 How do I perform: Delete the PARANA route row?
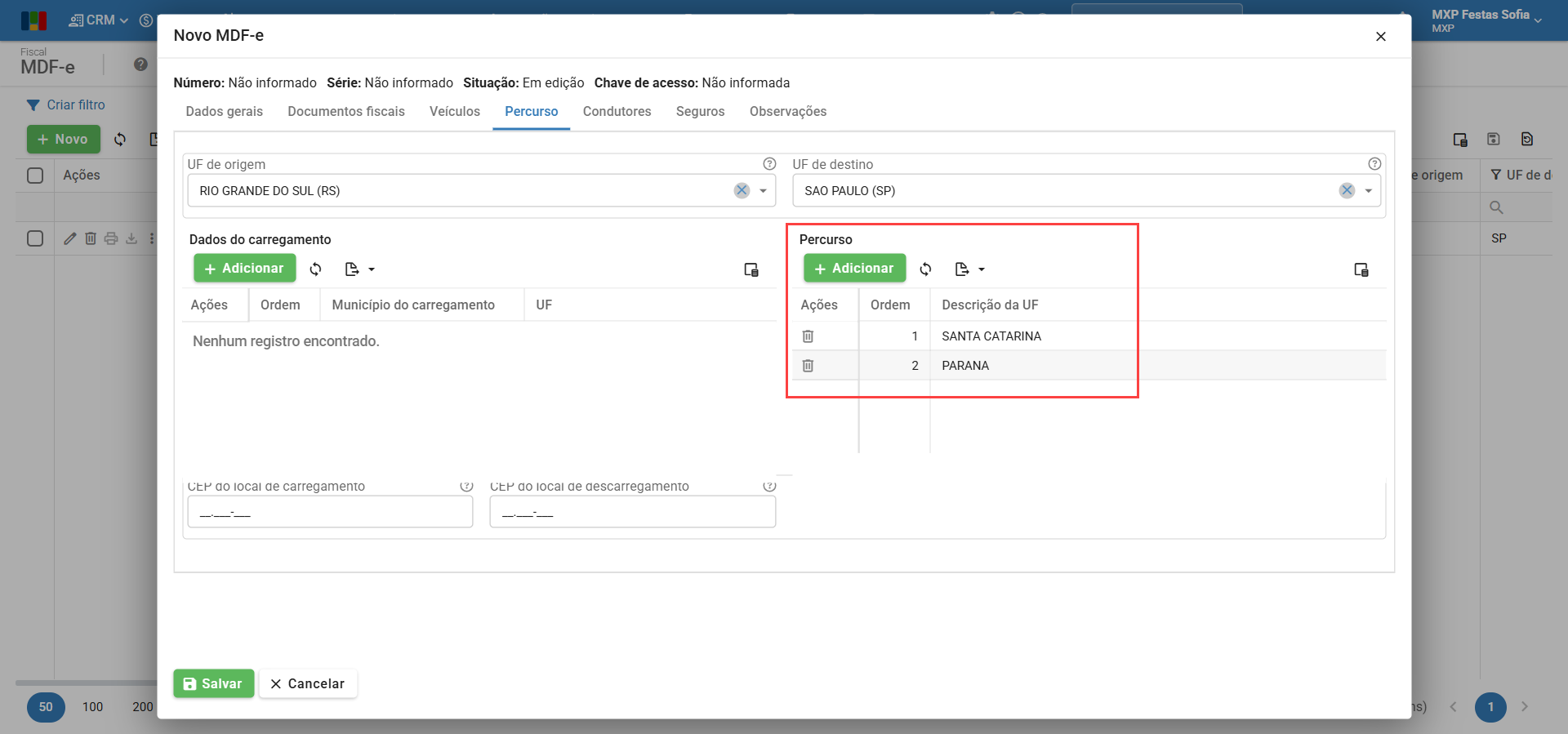(808, 366)
